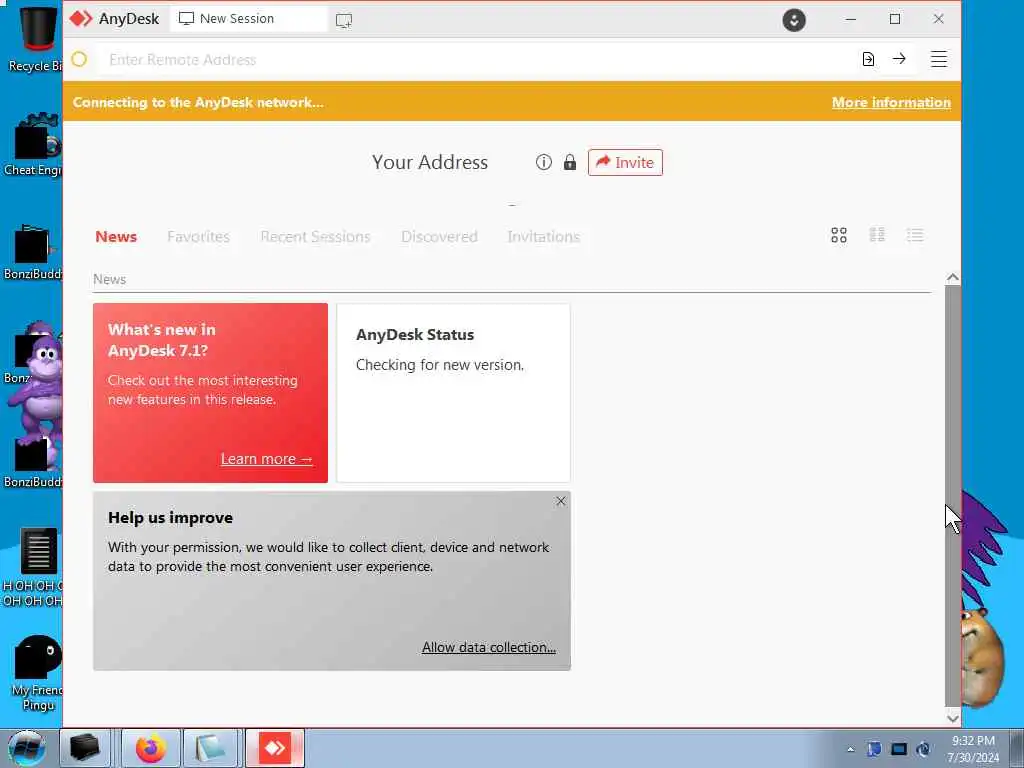Click the round dark dropdown arrow badge in title bar
Viewport: 1024px width, 768px height.
tap(793, 20)
